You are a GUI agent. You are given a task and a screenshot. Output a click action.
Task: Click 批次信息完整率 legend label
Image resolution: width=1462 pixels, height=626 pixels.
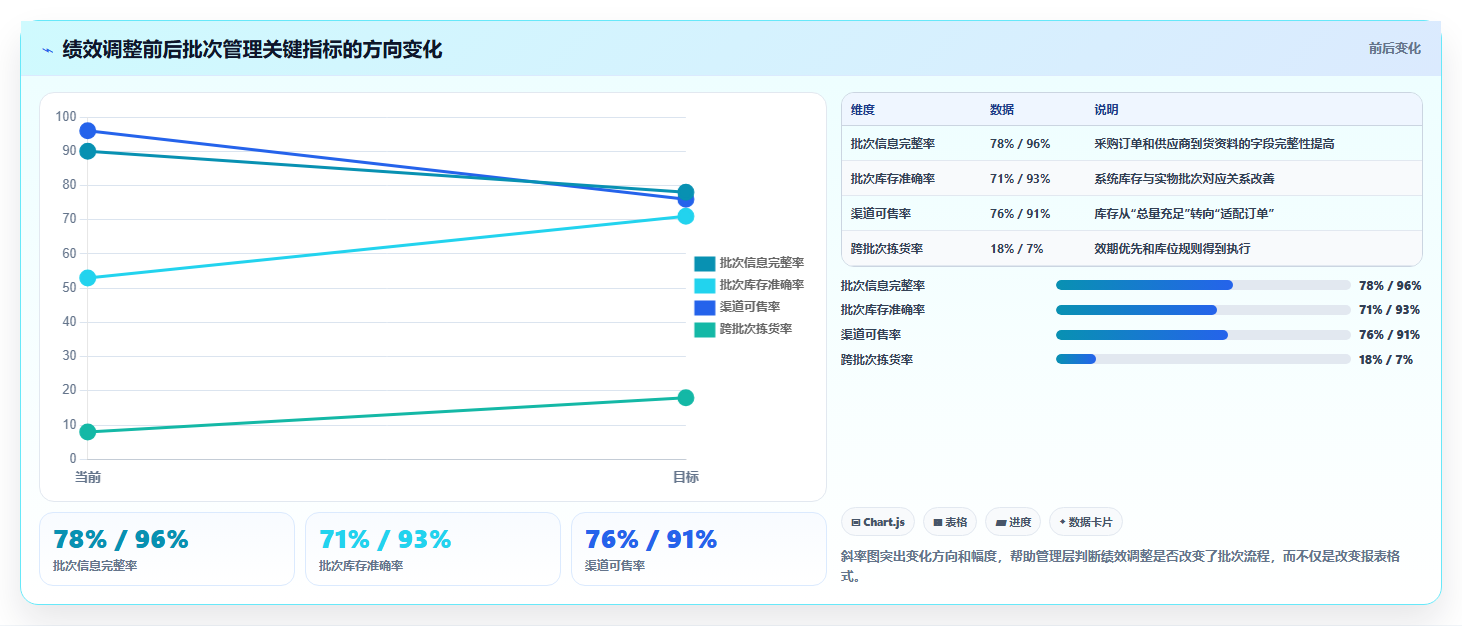click(762, 263)
